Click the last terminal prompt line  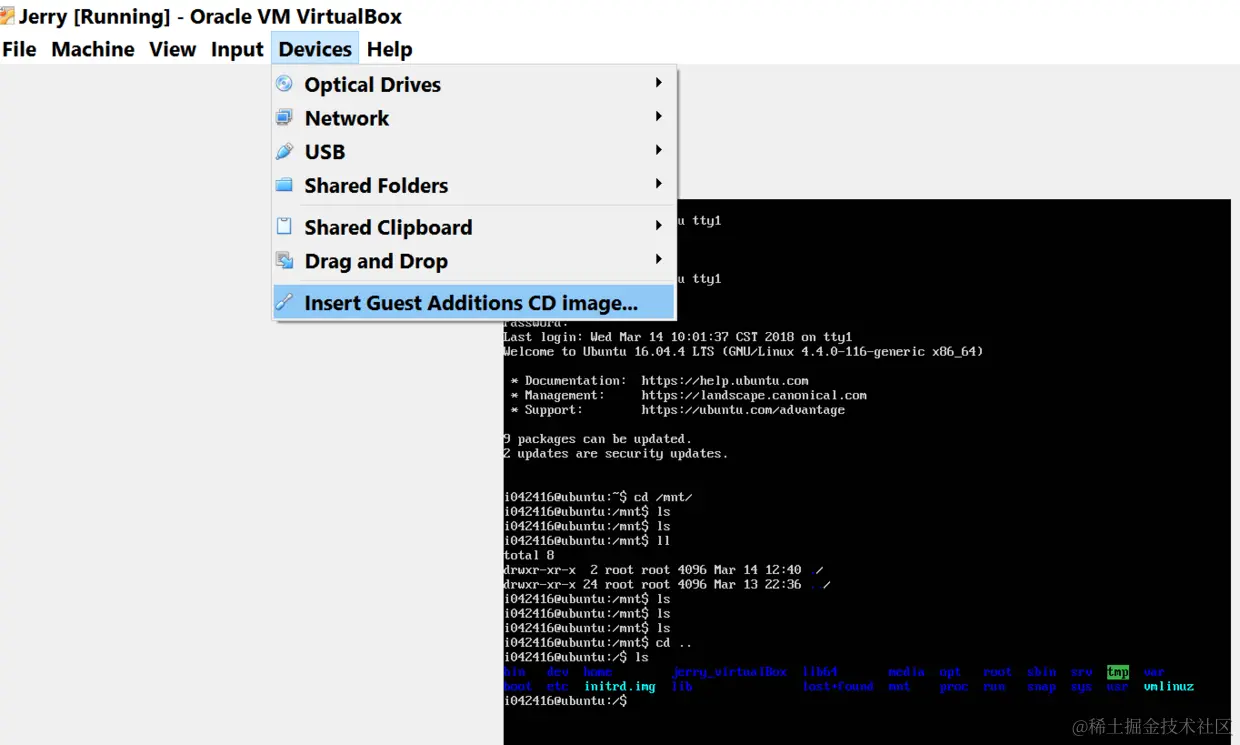point(565,701)
